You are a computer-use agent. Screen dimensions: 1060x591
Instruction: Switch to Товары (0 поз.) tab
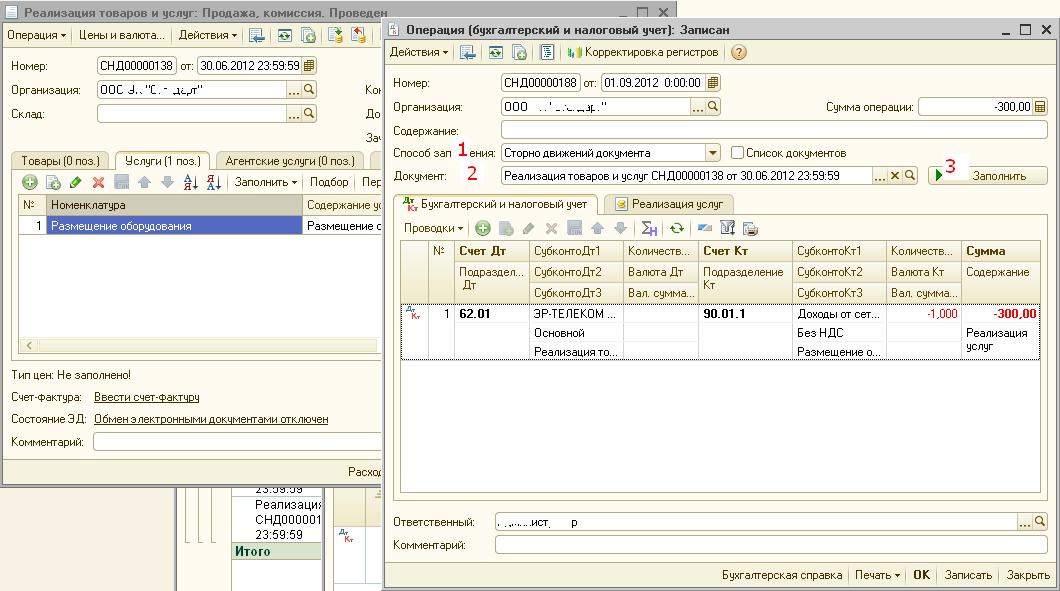tap(60, 161)
